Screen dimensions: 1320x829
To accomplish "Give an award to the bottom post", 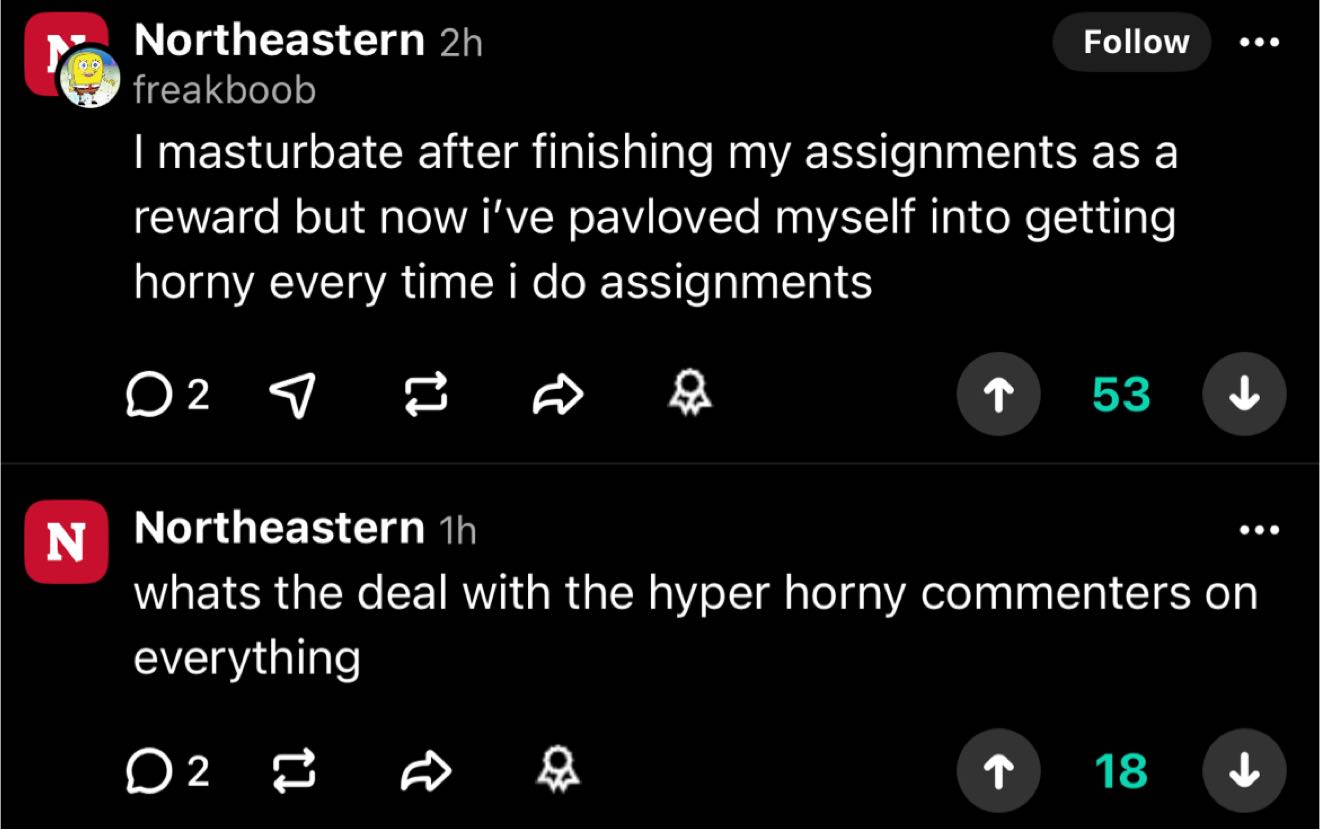I will [557, 770].
